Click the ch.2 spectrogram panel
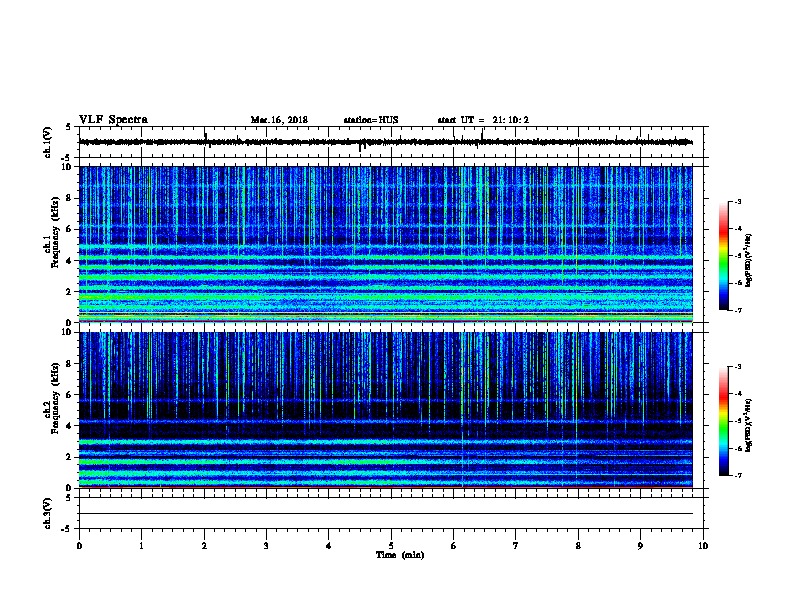Screen dimensions: 792x612 coord(386,410)
